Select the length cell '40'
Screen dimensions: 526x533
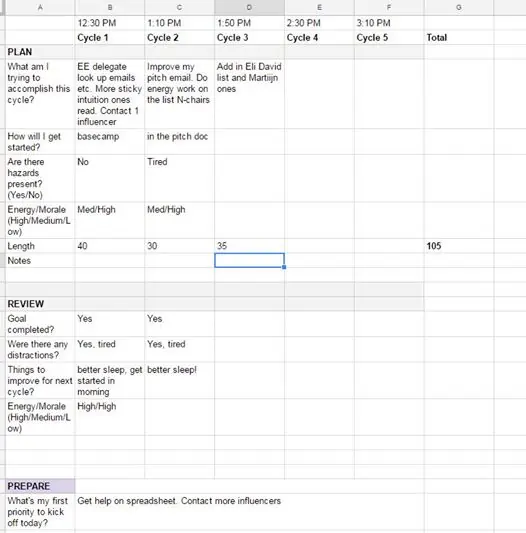point(110,246)
